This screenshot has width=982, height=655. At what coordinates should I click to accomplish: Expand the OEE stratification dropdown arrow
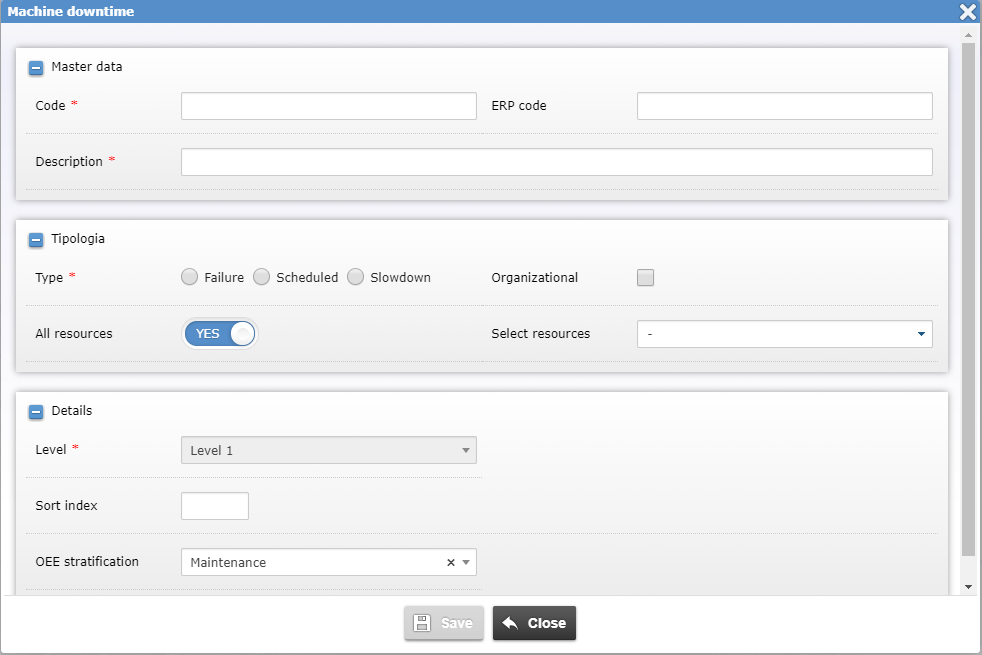466,563
